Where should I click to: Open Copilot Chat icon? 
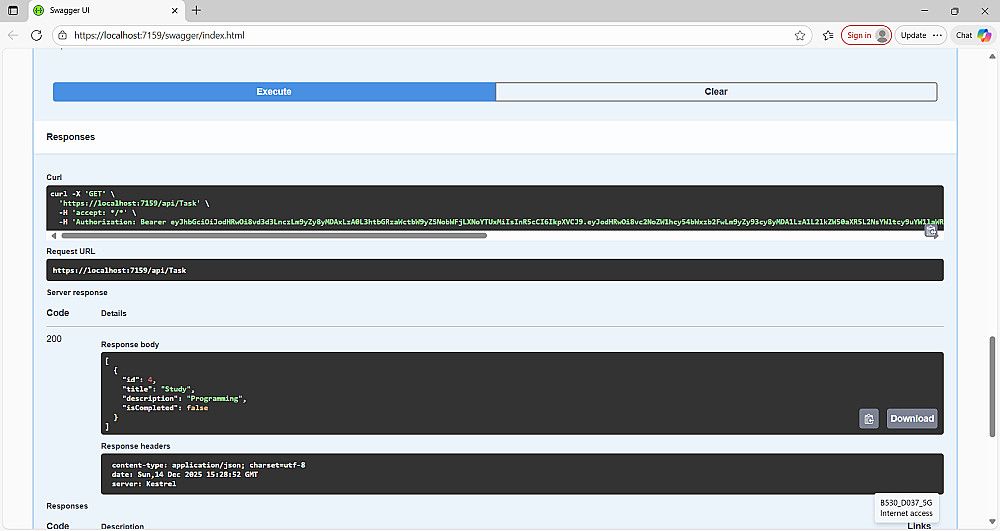click(984, 36)
